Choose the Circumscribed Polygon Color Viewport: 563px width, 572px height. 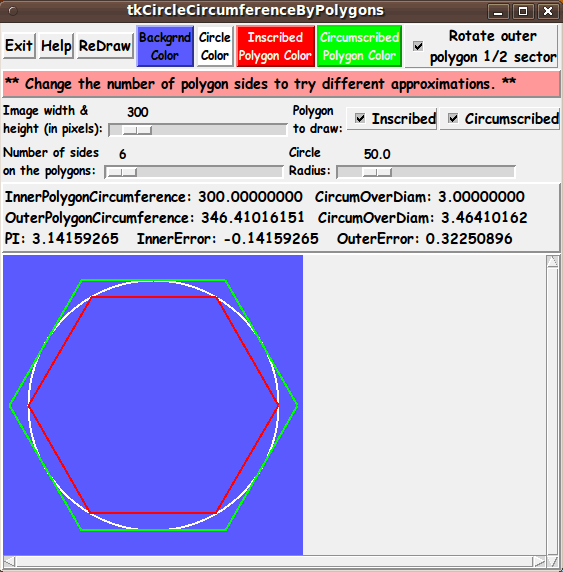click(x=359, y=46)
